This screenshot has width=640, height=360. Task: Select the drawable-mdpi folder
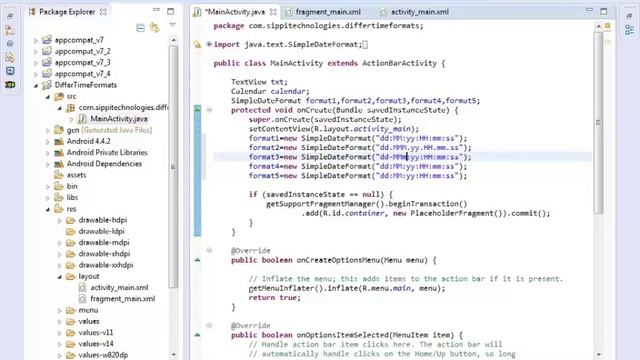point(103,242)
